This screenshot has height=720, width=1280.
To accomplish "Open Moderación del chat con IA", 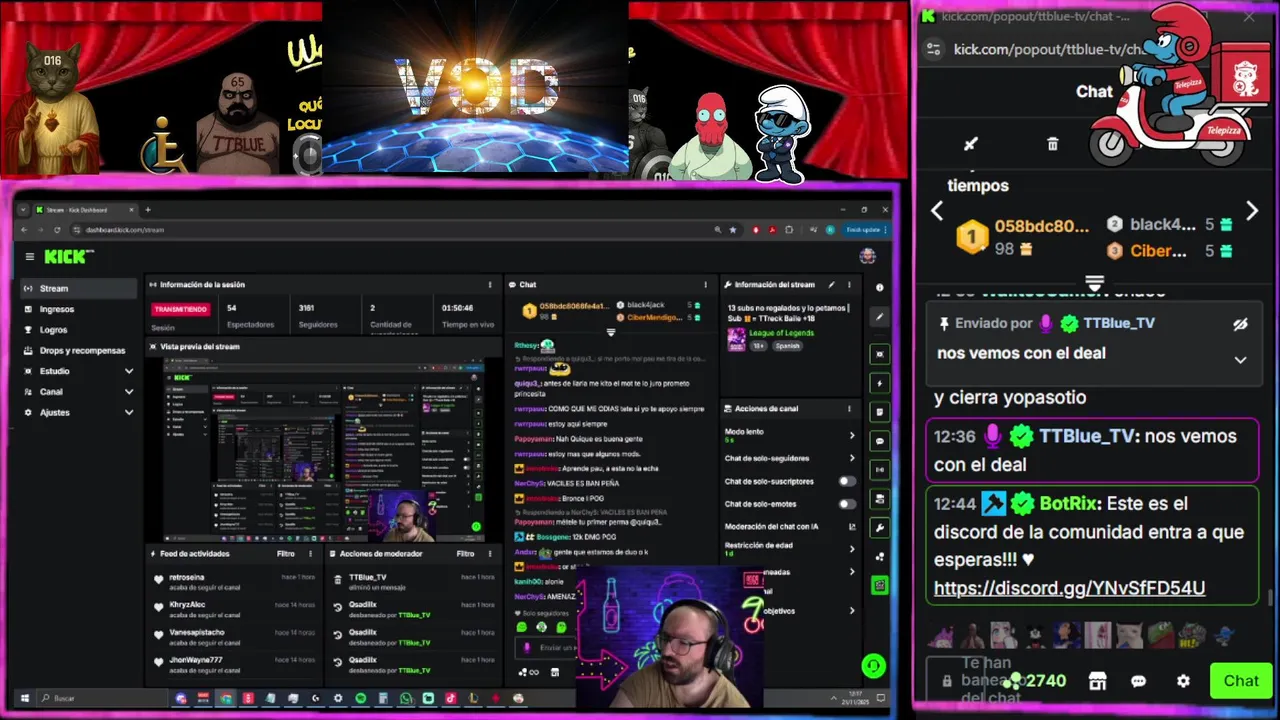I will [x=790, y=526].
